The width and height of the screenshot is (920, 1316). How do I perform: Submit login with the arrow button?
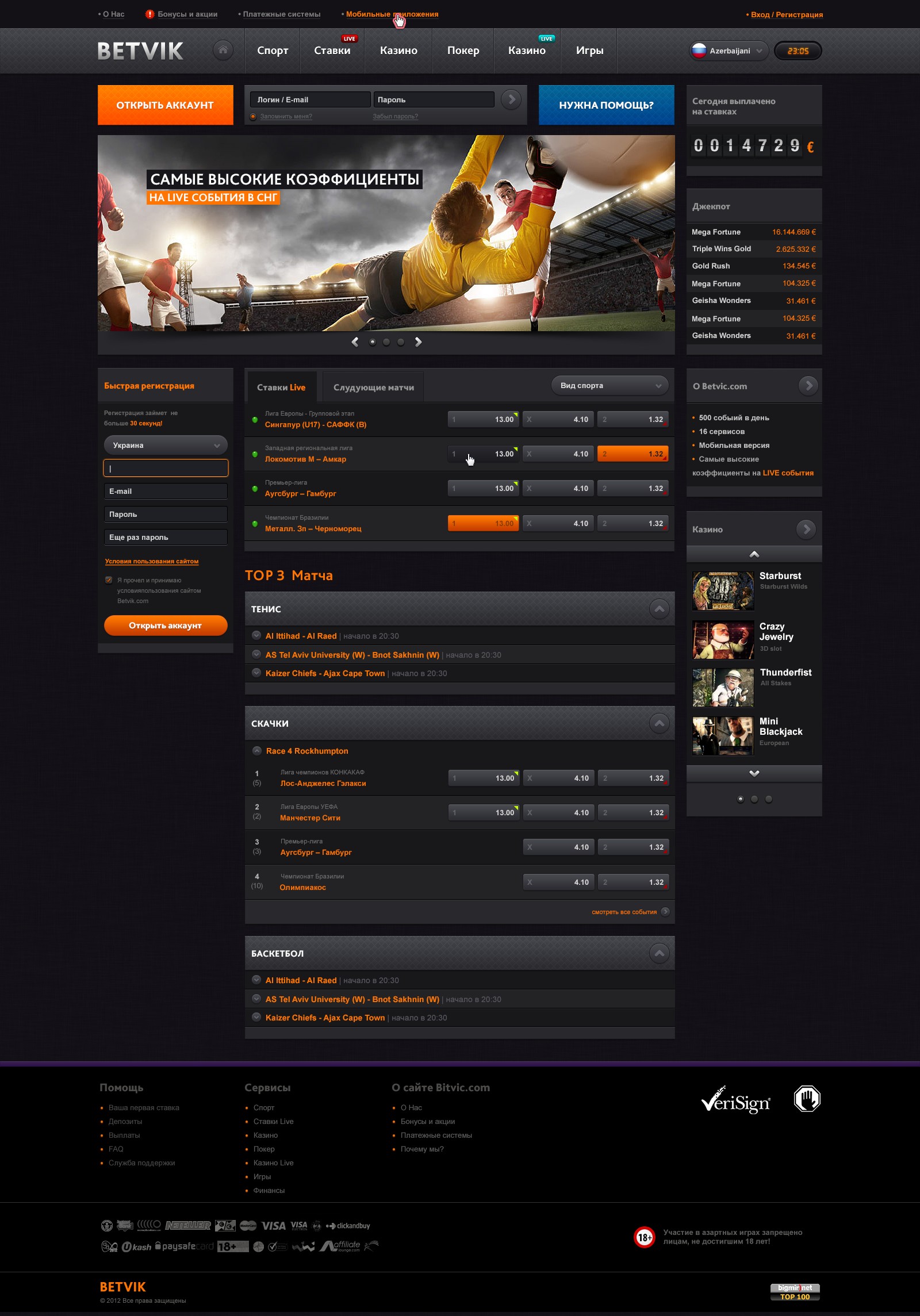point(511,99)
